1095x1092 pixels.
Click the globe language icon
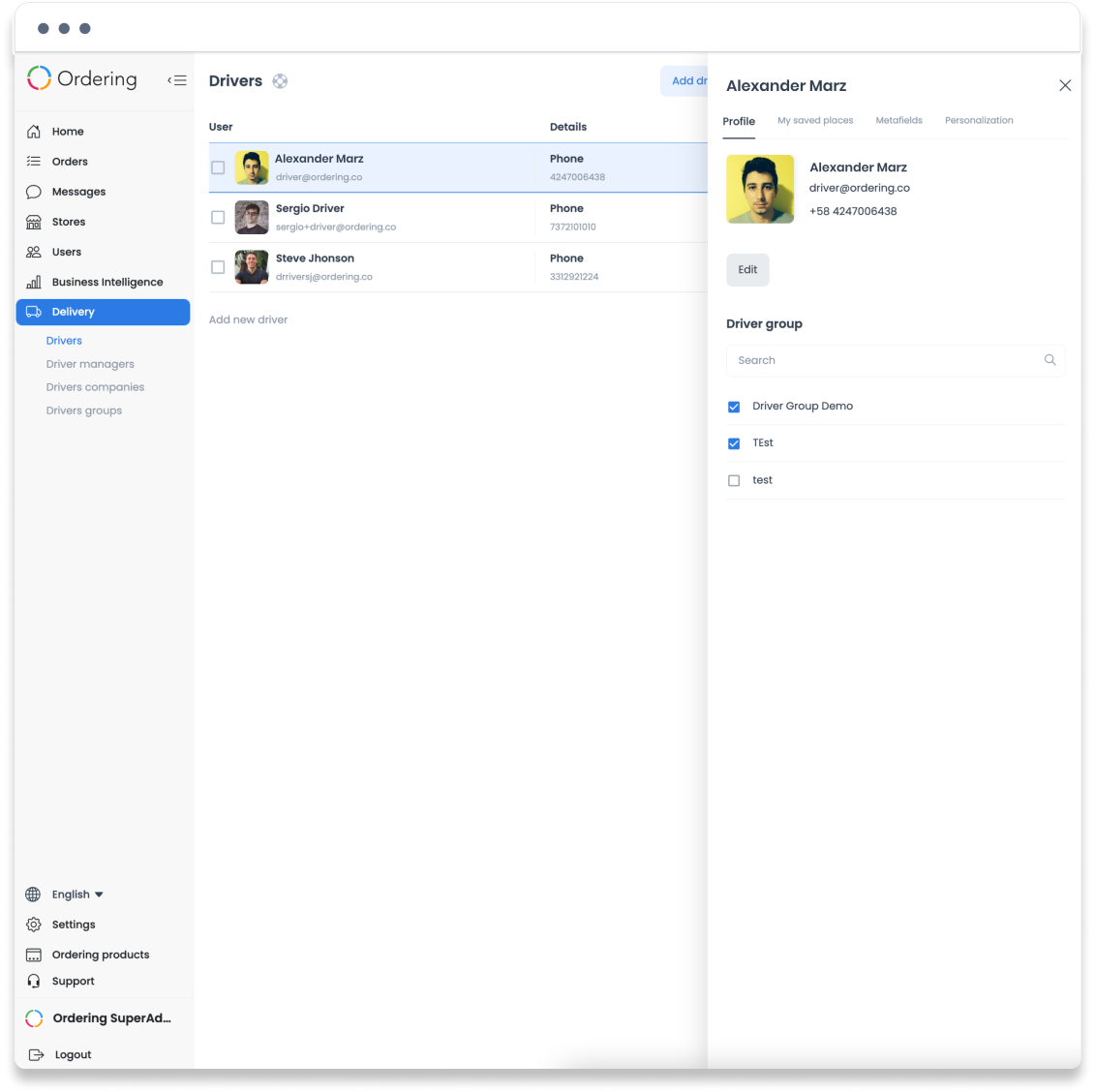pos(33,895)
